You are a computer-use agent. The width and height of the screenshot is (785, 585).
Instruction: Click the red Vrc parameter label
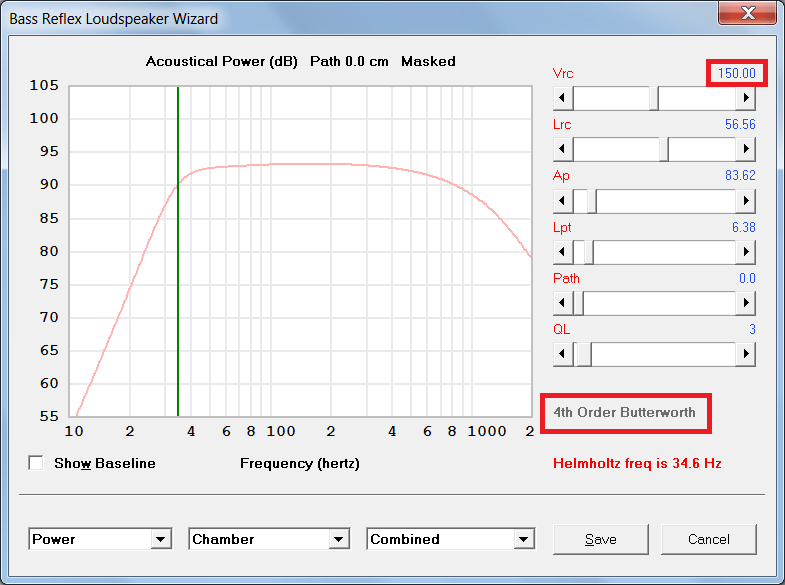(x=563, y=74)
